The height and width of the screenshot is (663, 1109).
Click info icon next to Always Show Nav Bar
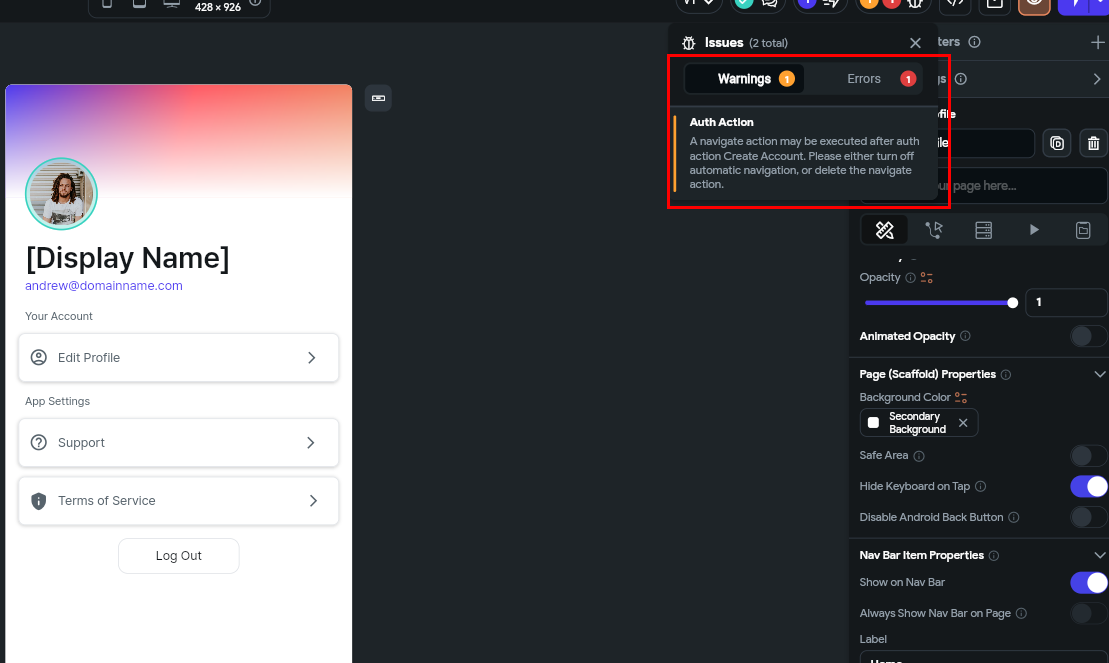tap(1021, 613)
